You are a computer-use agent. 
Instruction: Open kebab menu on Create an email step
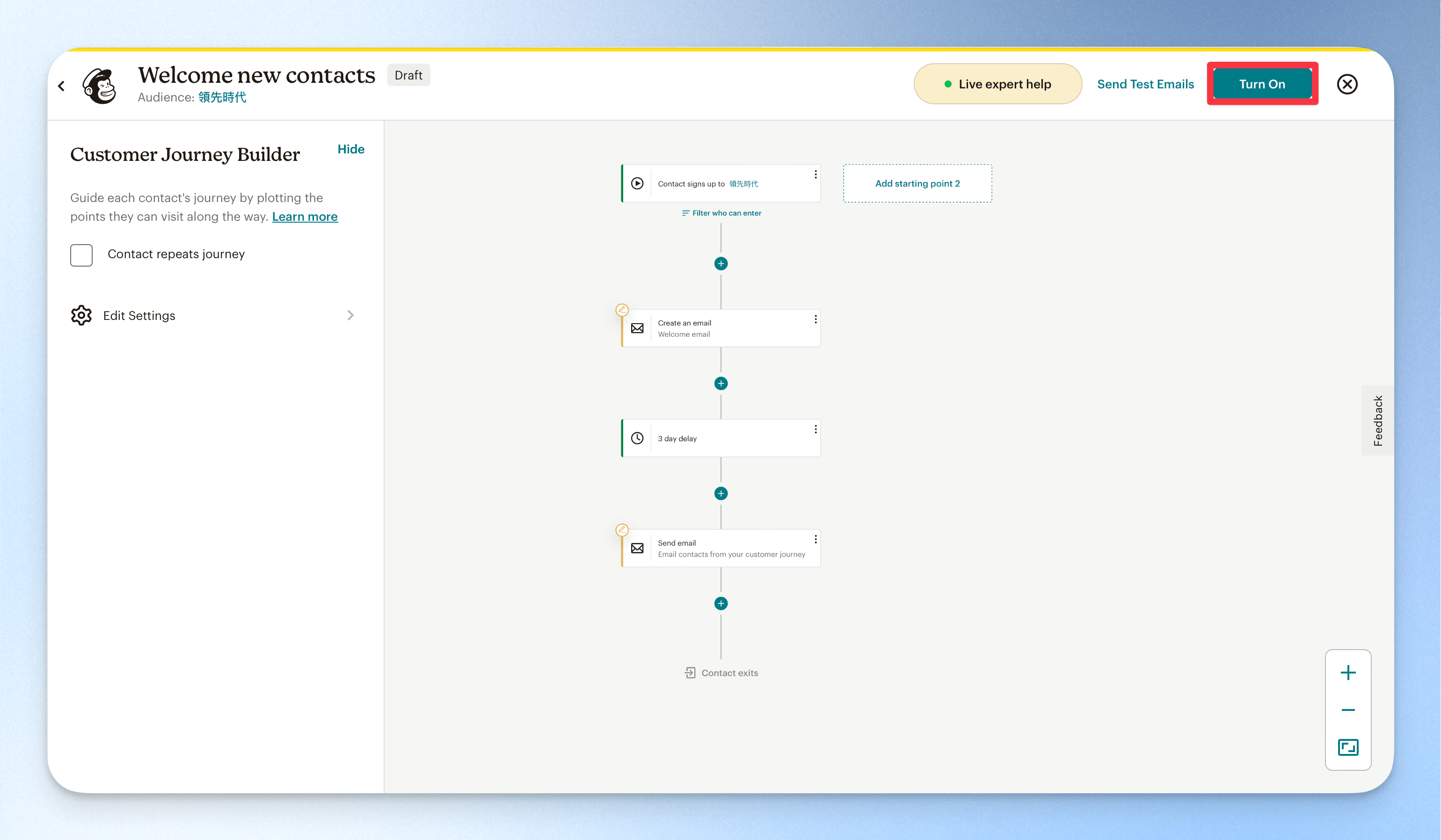tap(815, 319)
